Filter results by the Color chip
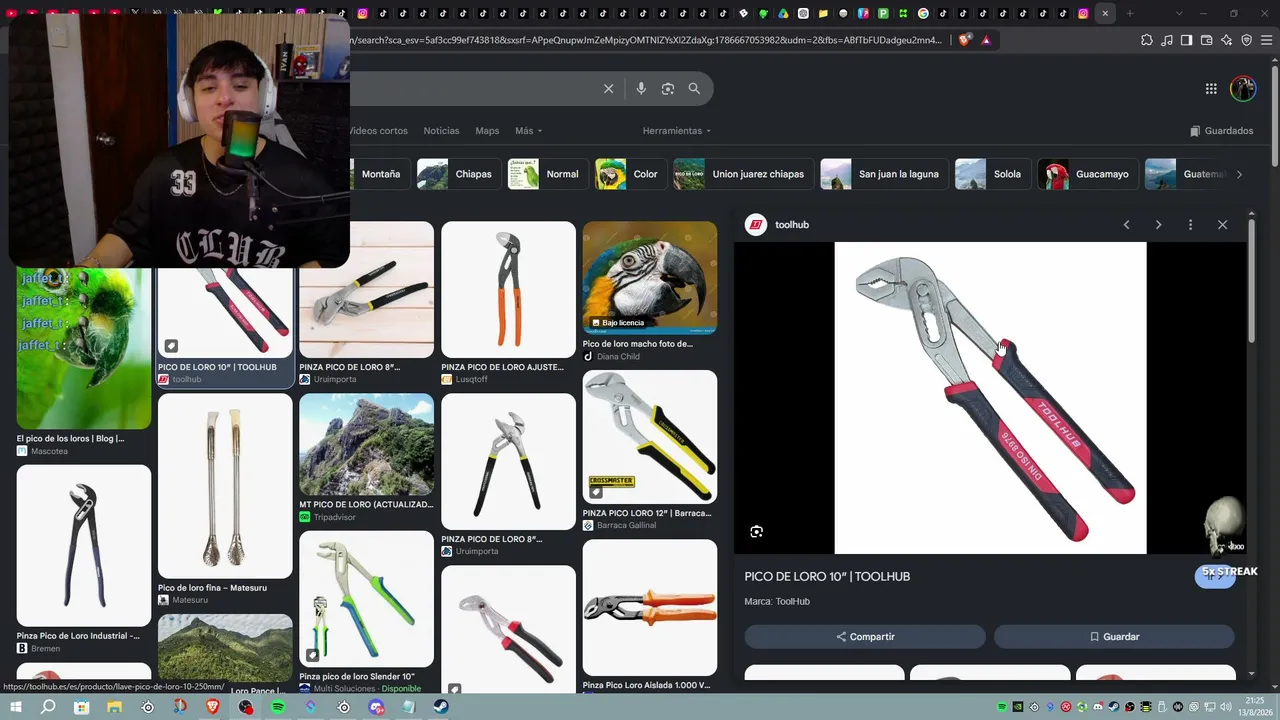This screenshot has height=720, width=1280. pos(630,174)
